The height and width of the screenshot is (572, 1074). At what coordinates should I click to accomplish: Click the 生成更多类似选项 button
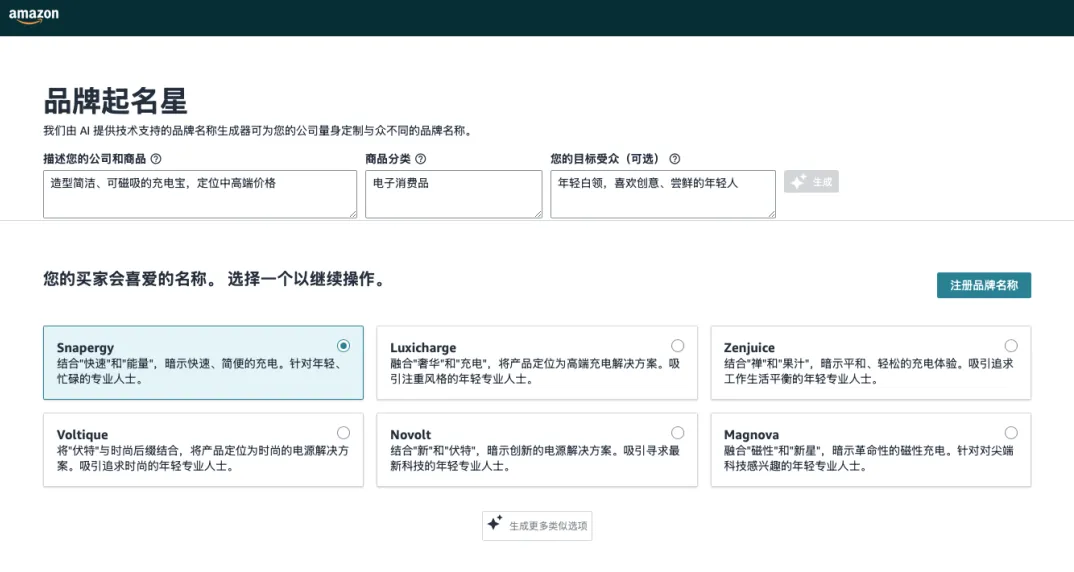pyautogui.click(x=537, y=526)
